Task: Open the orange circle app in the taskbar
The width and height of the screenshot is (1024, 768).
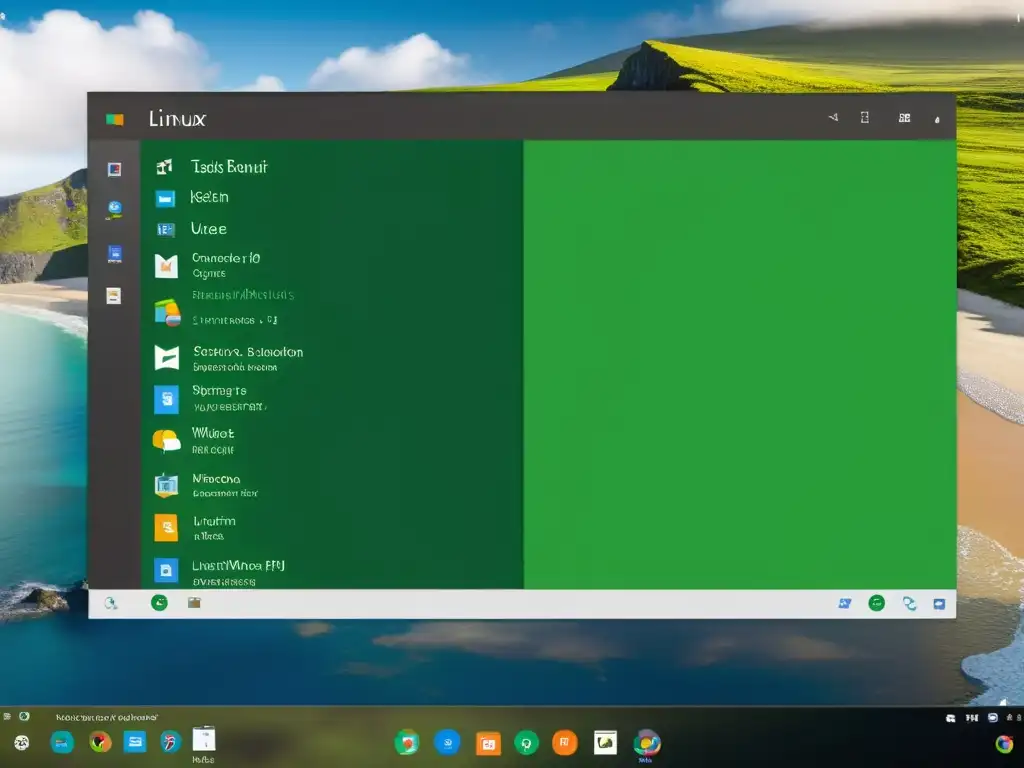Action: [565, 743]
